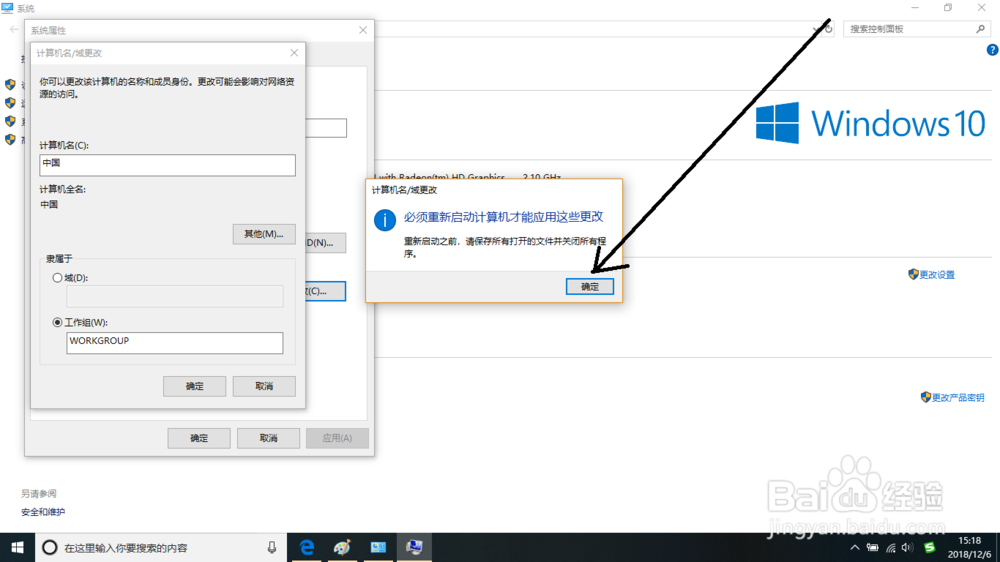Viewport: 1000px width, 562px height.
Task: Open the 更改产品密钥 link
Action: click(958, 397)
